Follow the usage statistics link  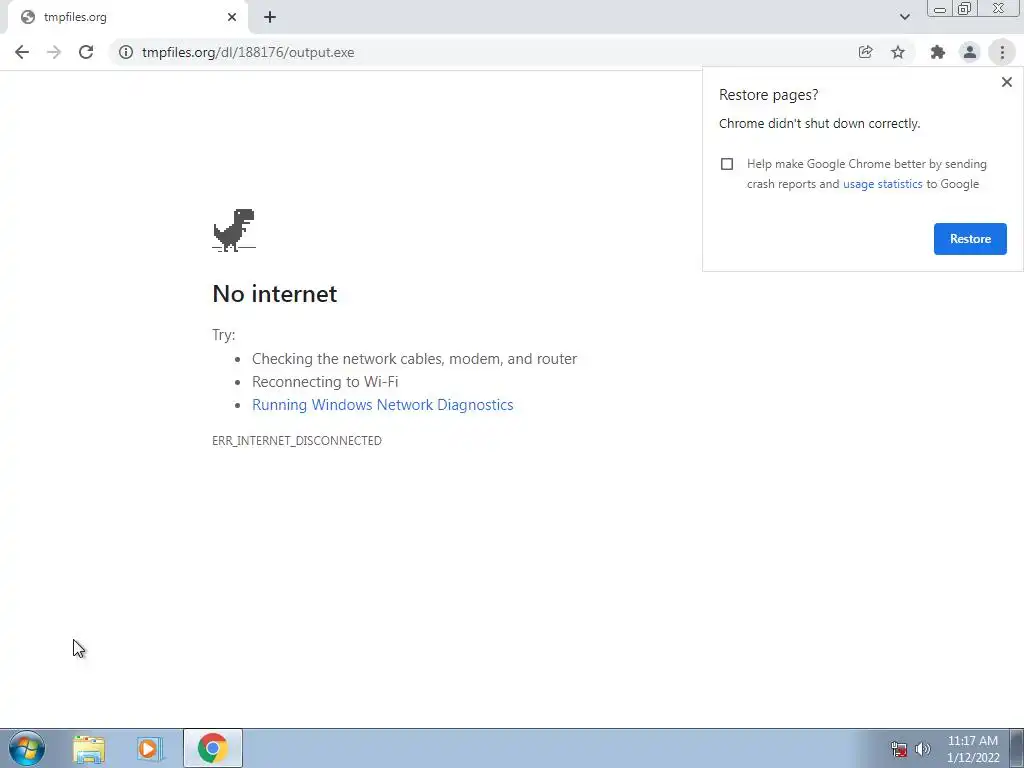(882, 184)
